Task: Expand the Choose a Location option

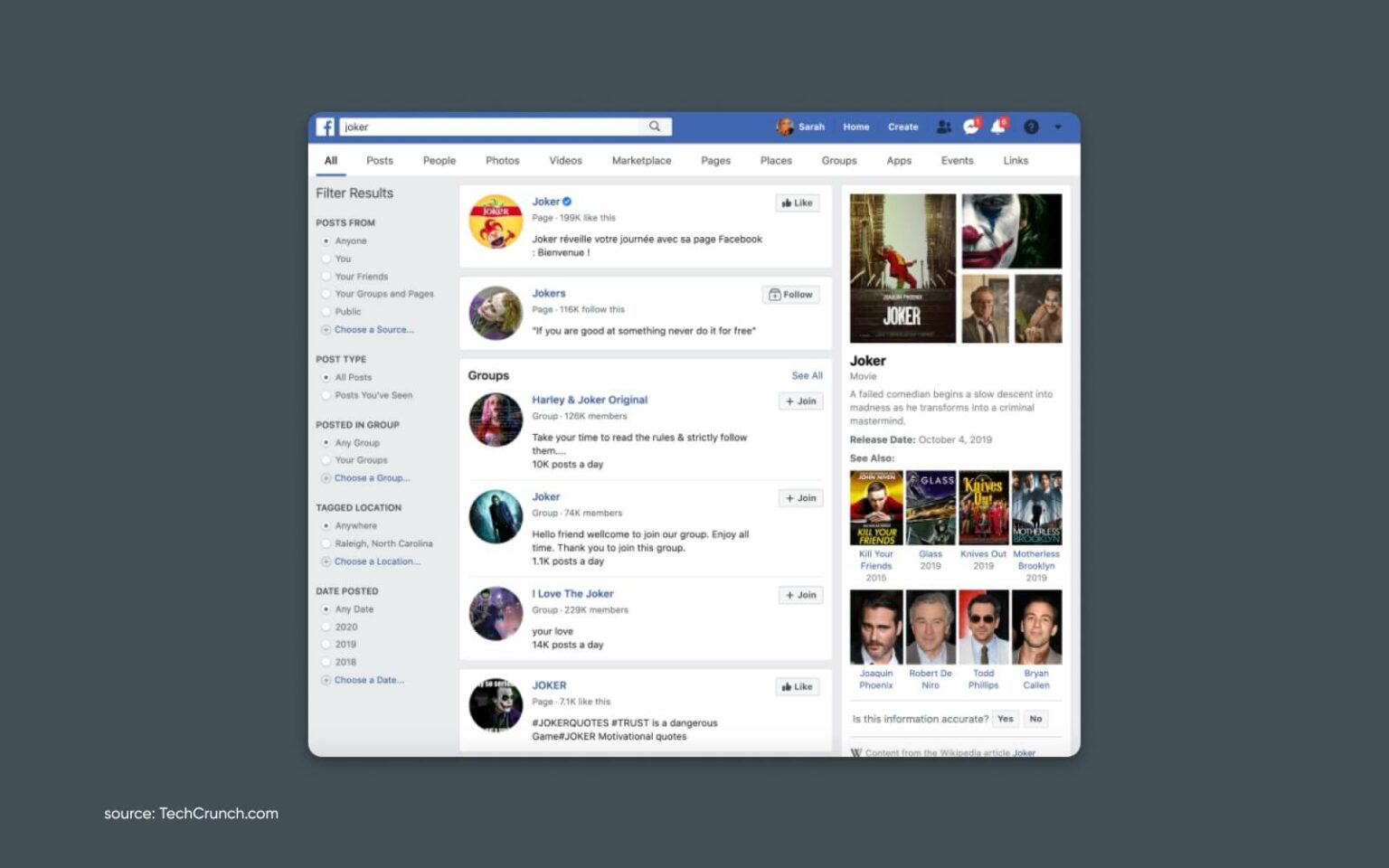Action: 373,561
